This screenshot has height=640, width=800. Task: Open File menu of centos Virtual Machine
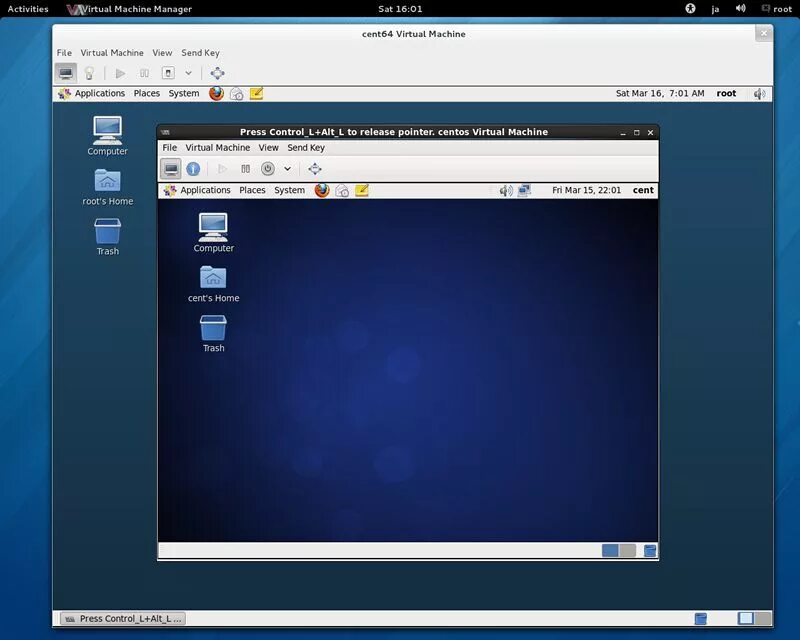[169, 147]
